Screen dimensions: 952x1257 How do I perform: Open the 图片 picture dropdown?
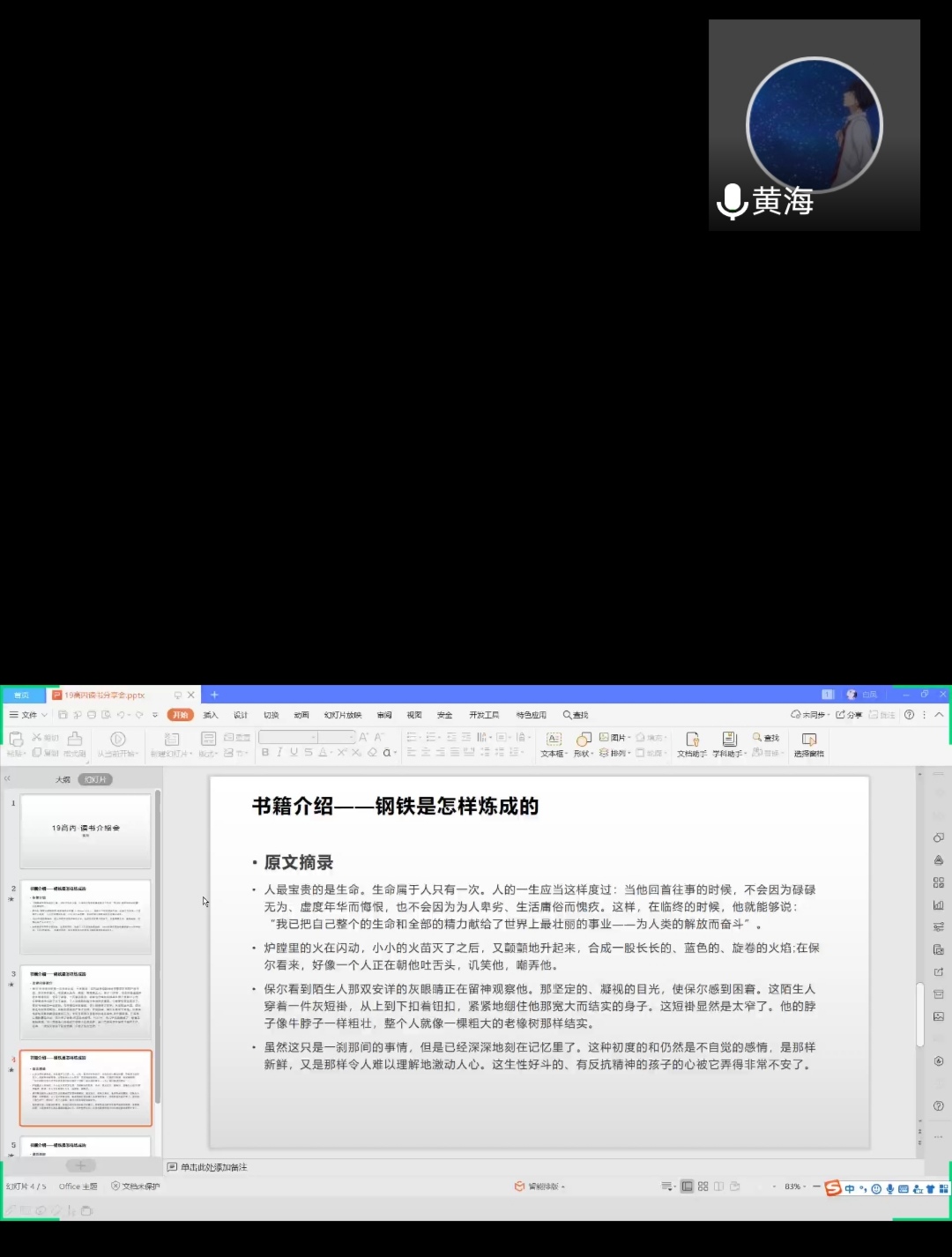coord(615,737)
